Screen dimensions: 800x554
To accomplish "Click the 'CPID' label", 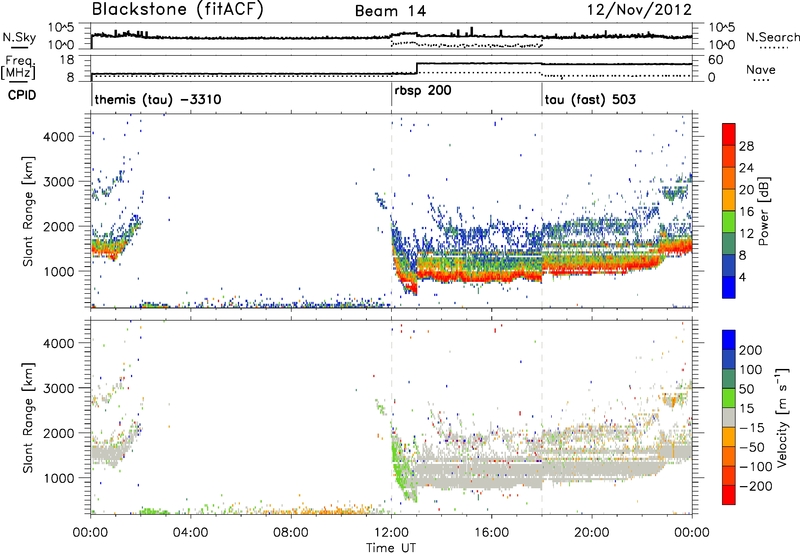I will (22, 95).
